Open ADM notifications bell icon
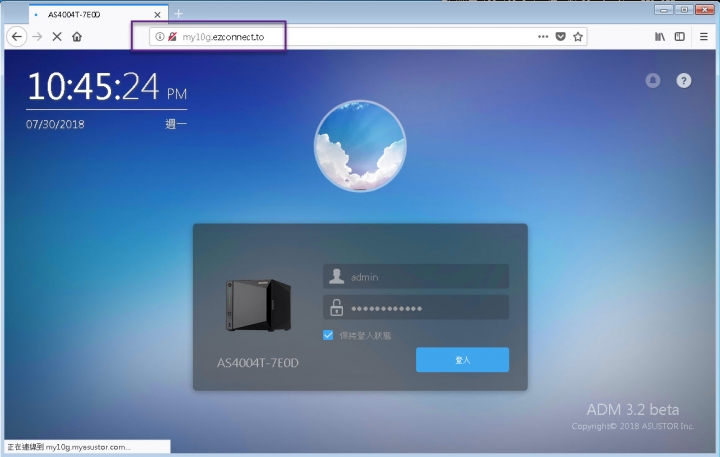This screenshot has width=720, height=457. coord(653,80)
